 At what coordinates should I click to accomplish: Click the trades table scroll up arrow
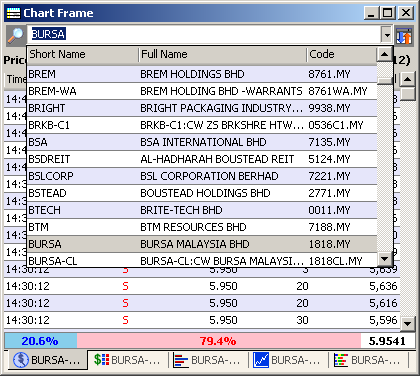pos(407,79)
